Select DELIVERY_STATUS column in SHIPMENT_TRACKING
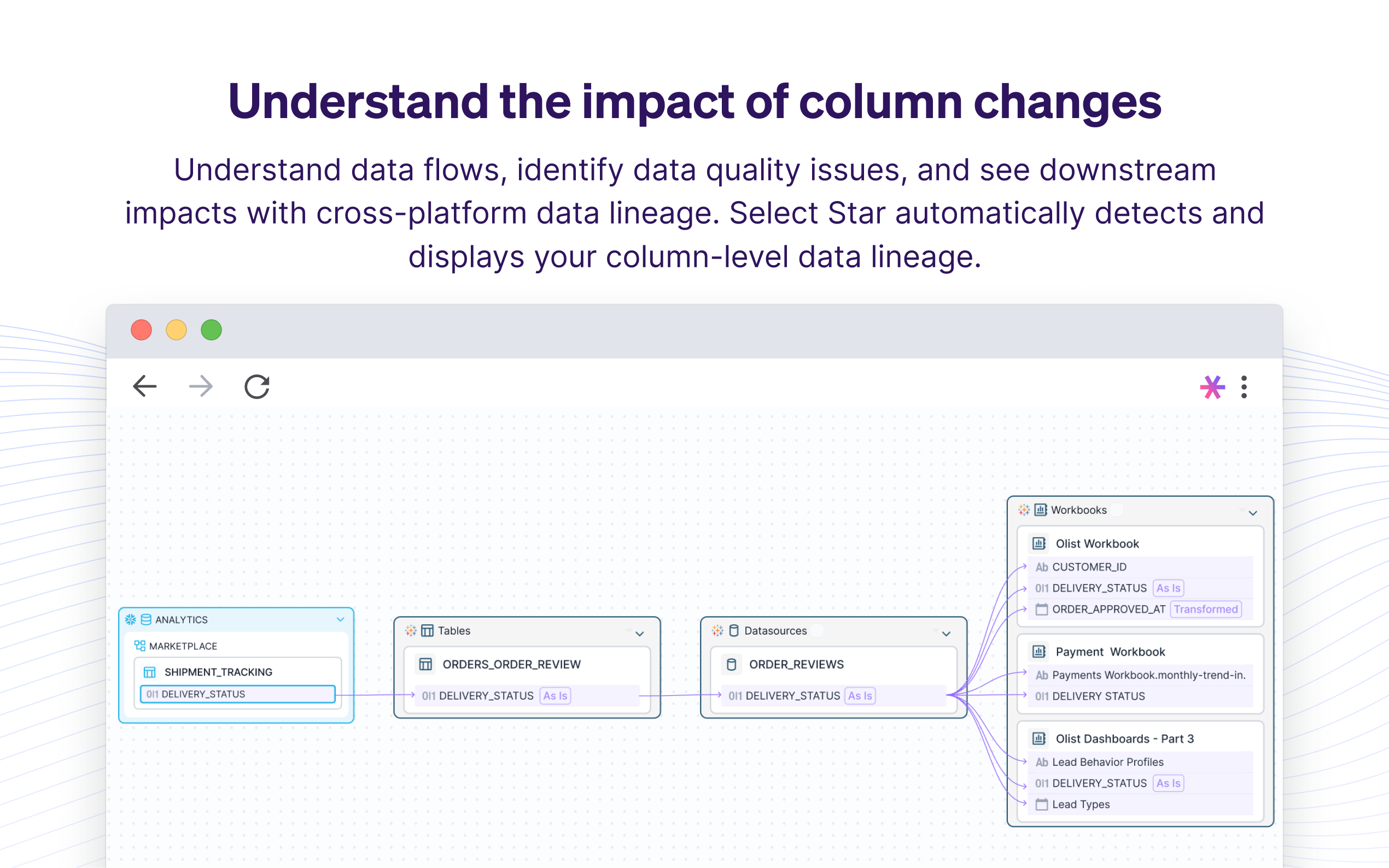This screenshot has width=1389, height=868. 238,694
